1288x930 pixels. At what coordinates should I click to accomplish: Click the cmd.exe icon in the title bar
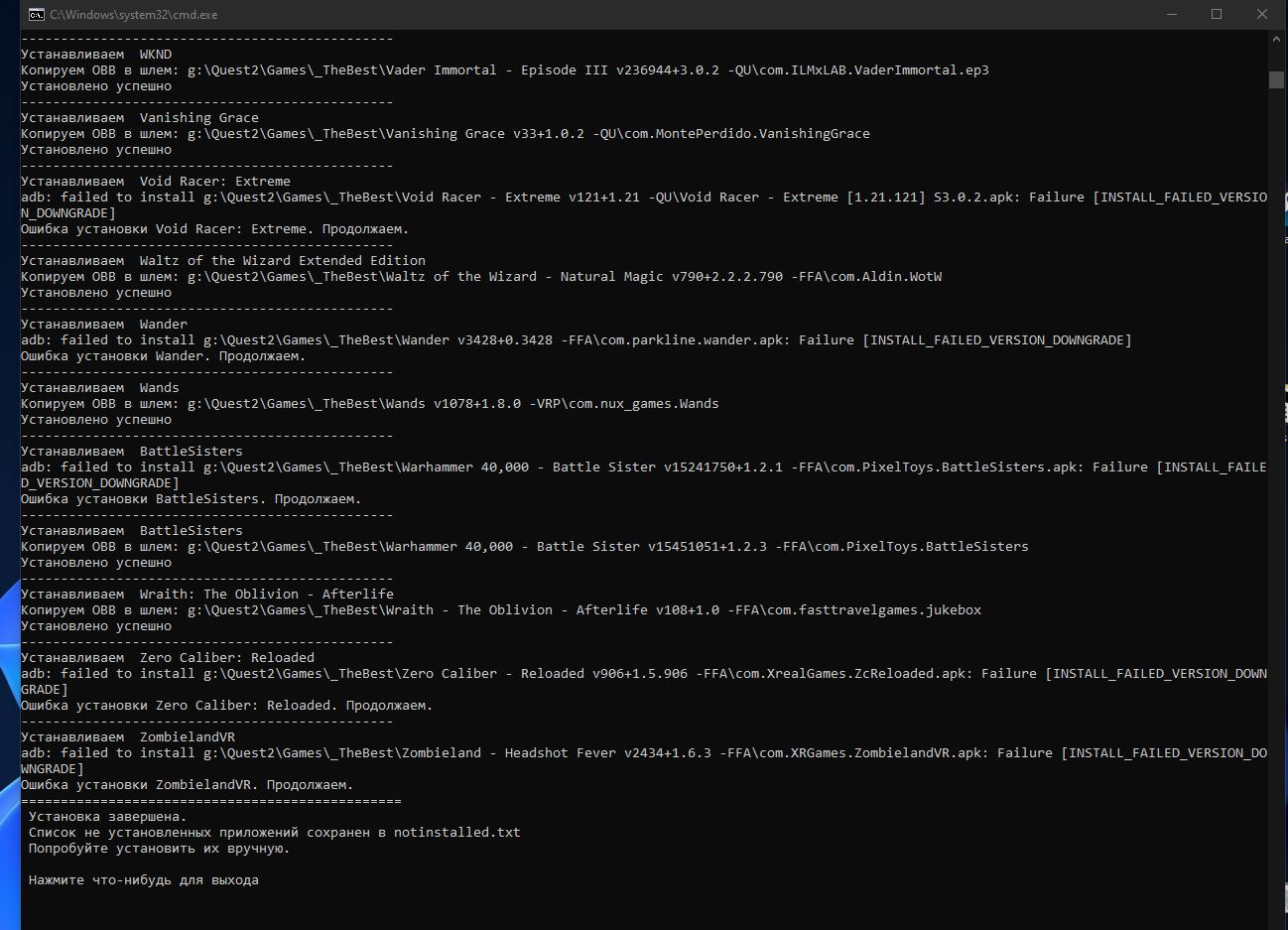click(x=36, y=15)
